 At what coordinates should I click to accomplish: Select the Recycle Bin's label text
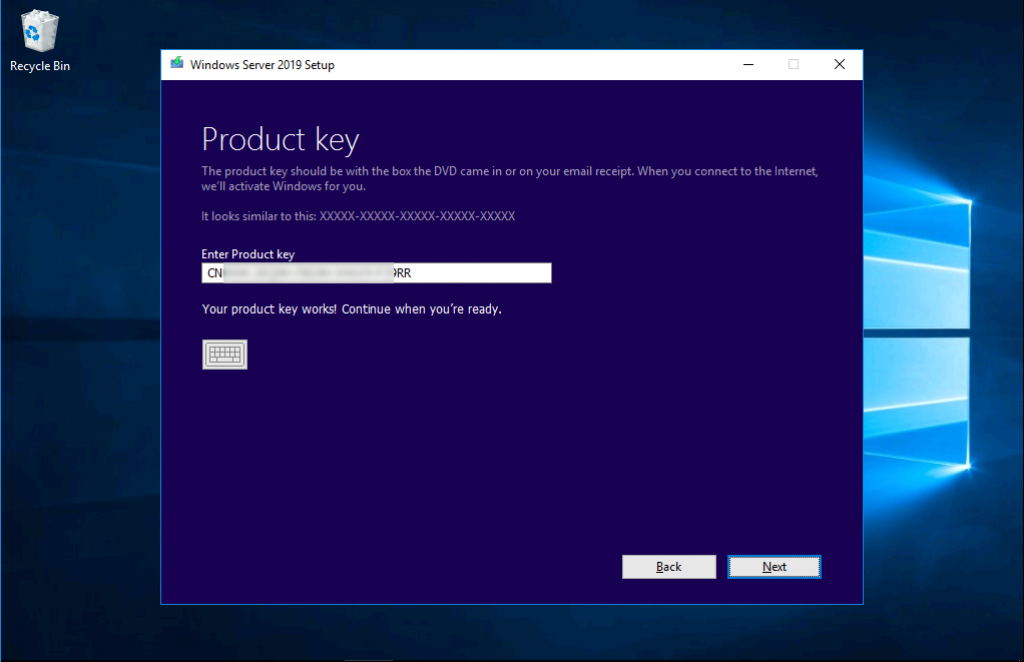point(39,66)
